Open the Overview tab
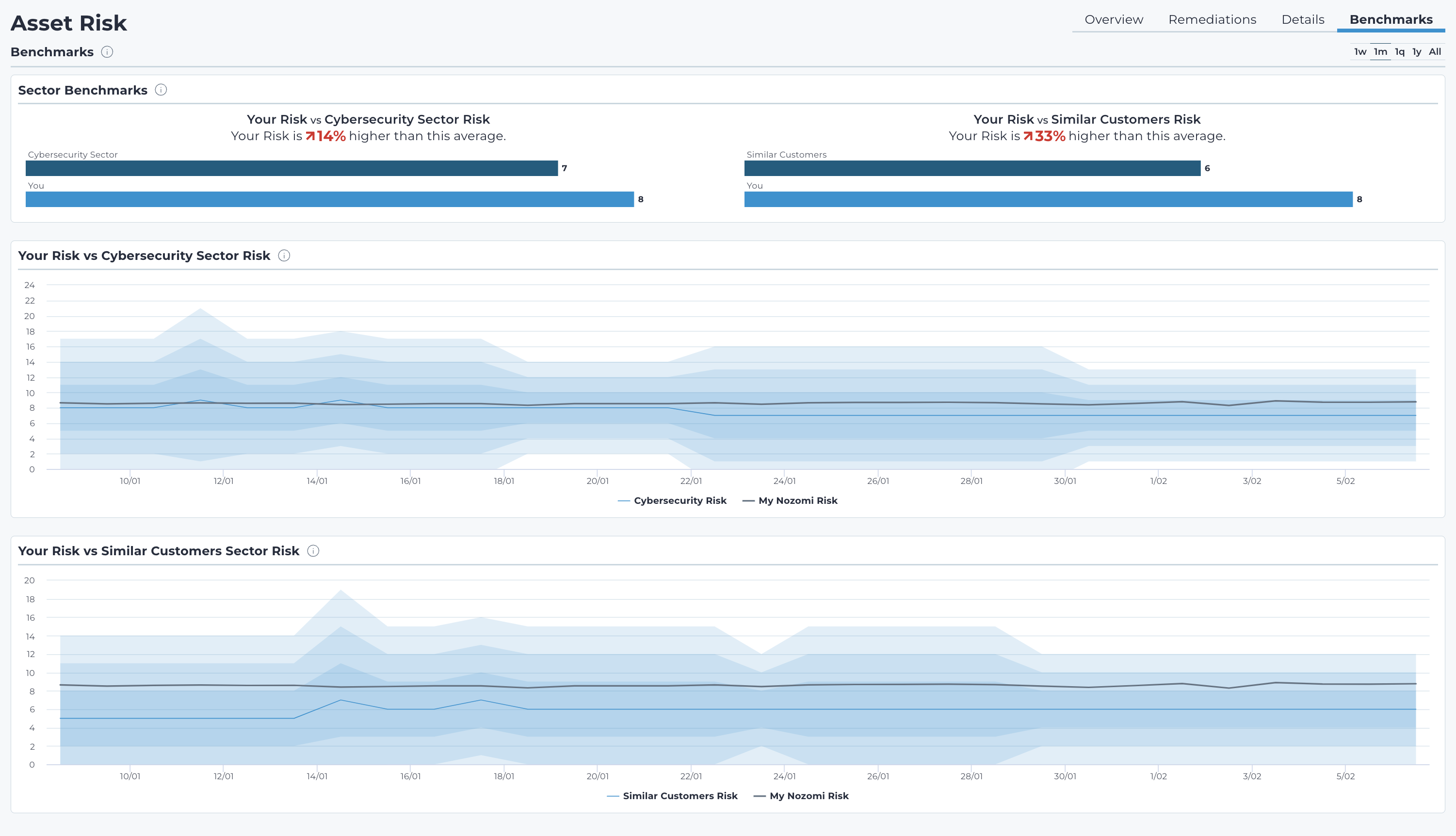Screen dimensions: 1456x836 (x=1113, y=19)
